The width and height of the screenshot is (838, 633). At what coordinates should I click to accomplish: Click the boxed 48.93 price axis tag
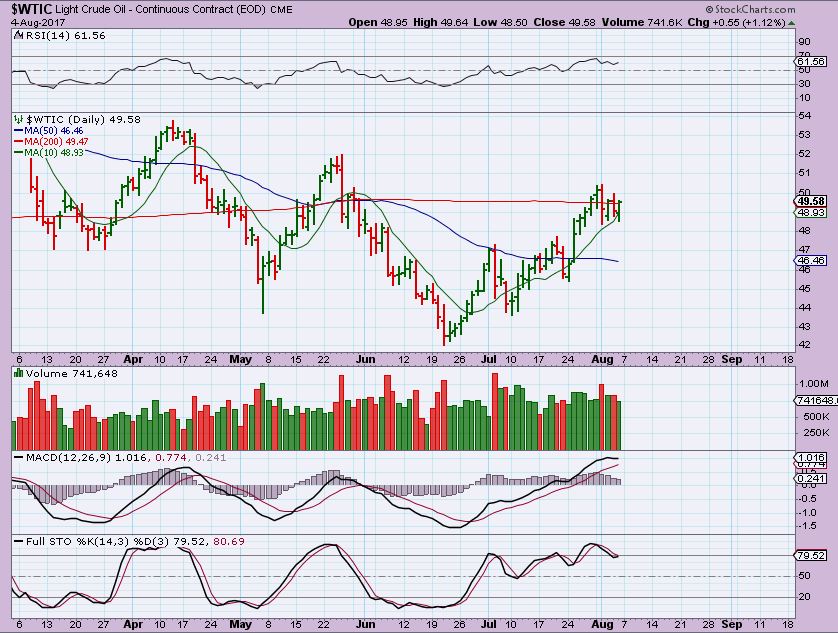pos(811,213)
